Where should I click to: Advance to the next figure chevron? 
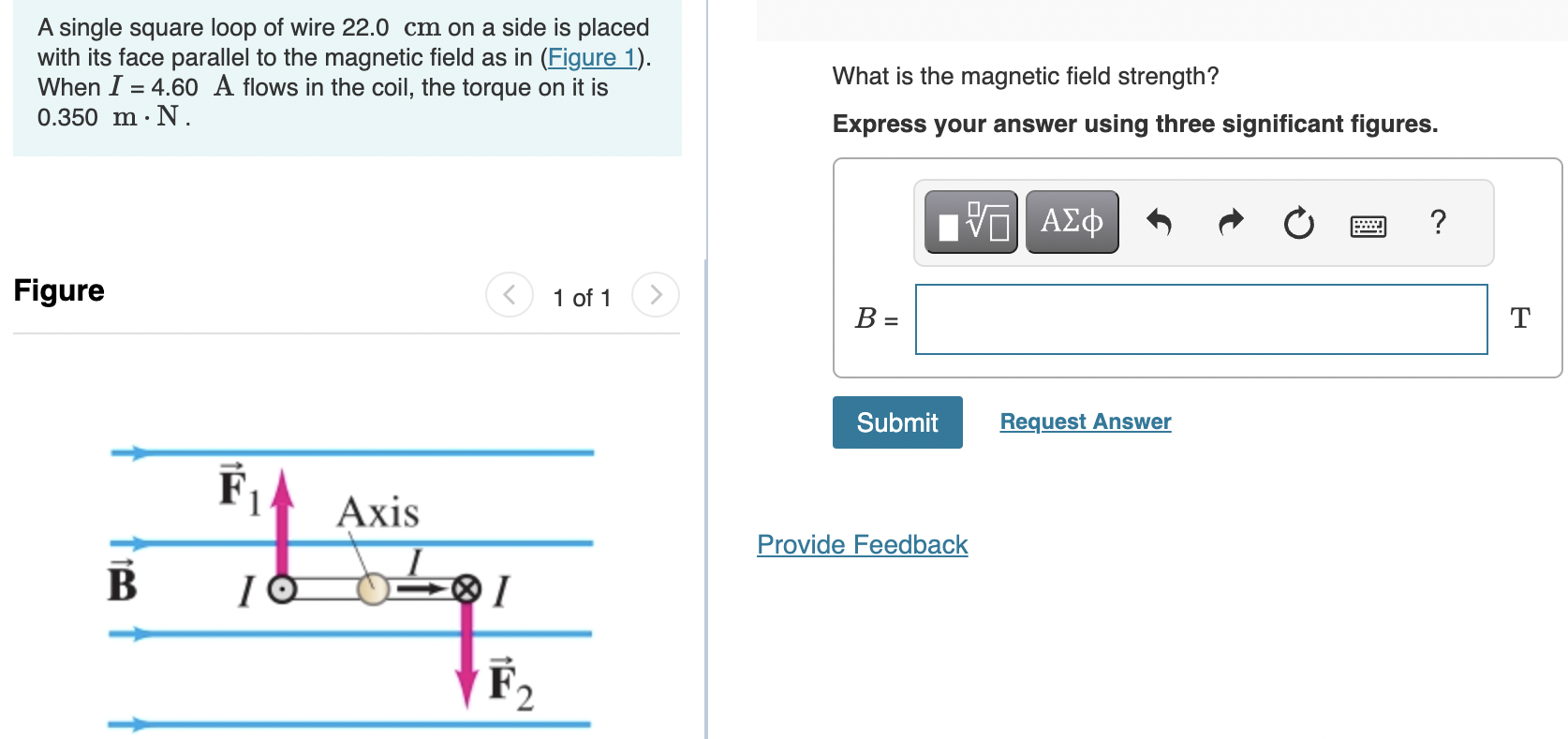655,295
